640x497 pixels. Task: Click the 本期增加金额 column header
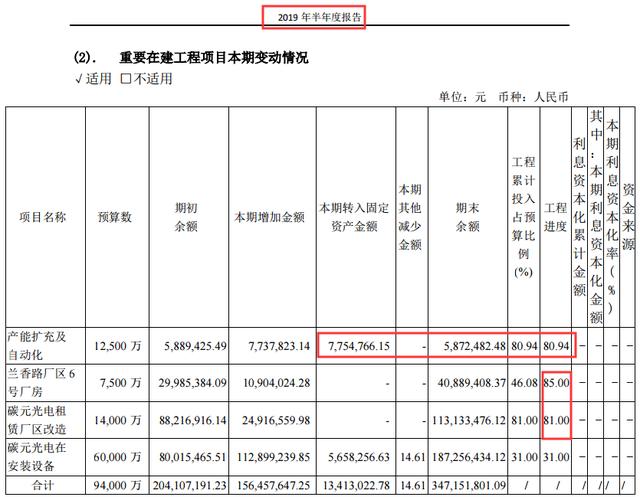(269, 217)
